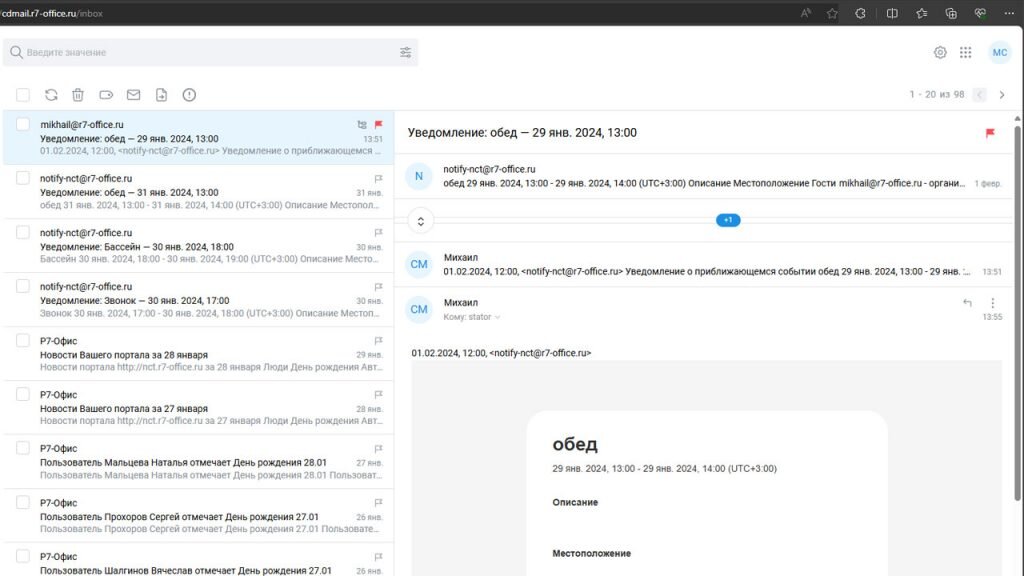Viewport: 1024px width, 576px height.
Task: Flag the обед 31 янв. notification
Action: point(378,178)
